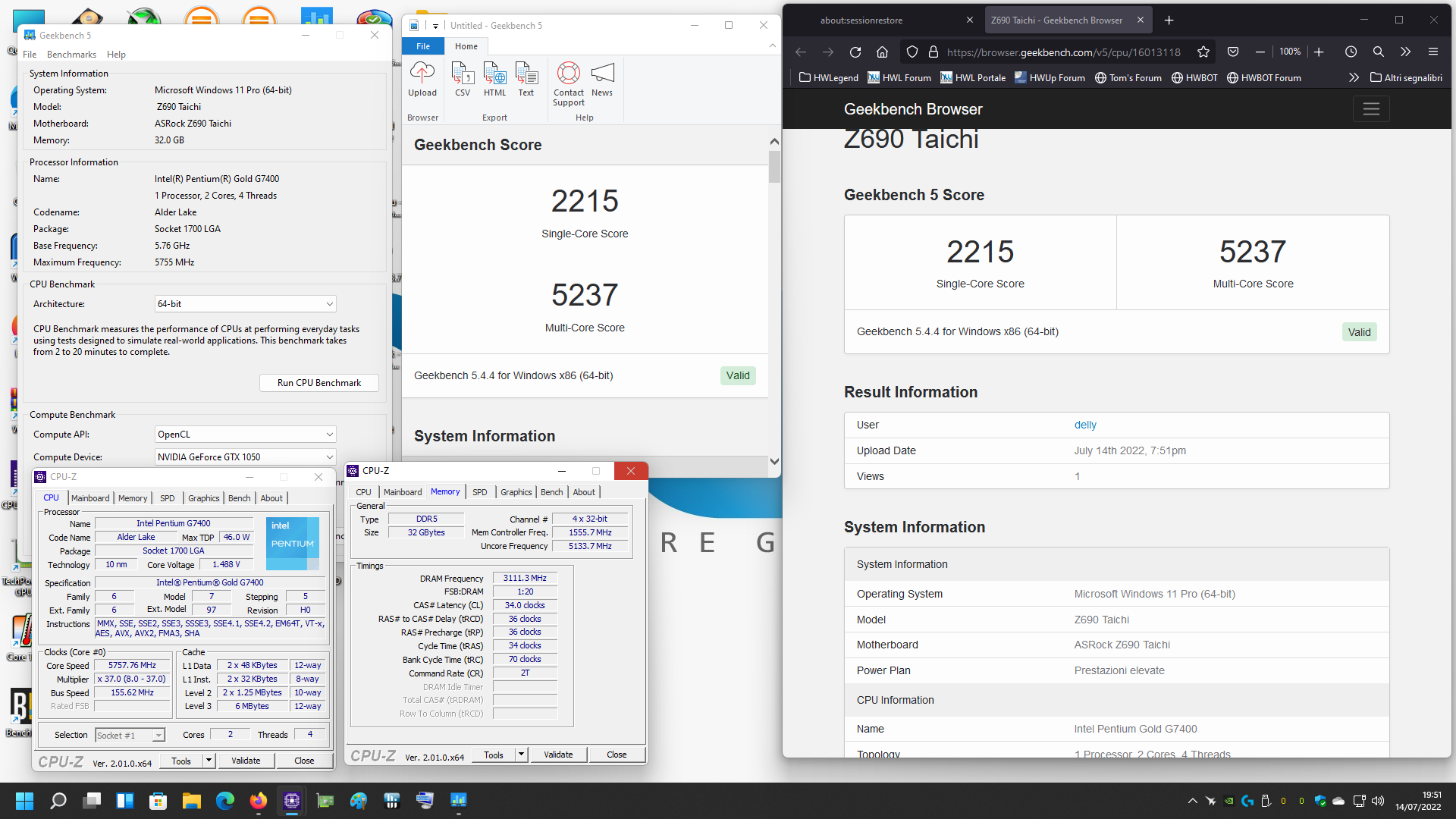Open the delly user link

pos(1085,425)
